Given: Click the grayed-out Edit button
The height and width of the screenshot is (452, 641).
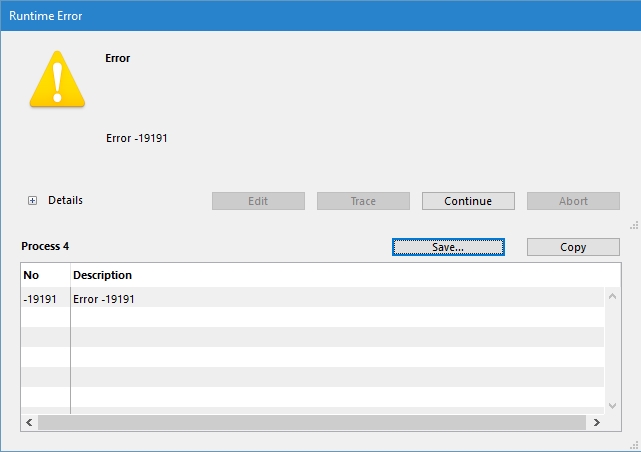Looking at the screenshot, I should tap(258, 201).
